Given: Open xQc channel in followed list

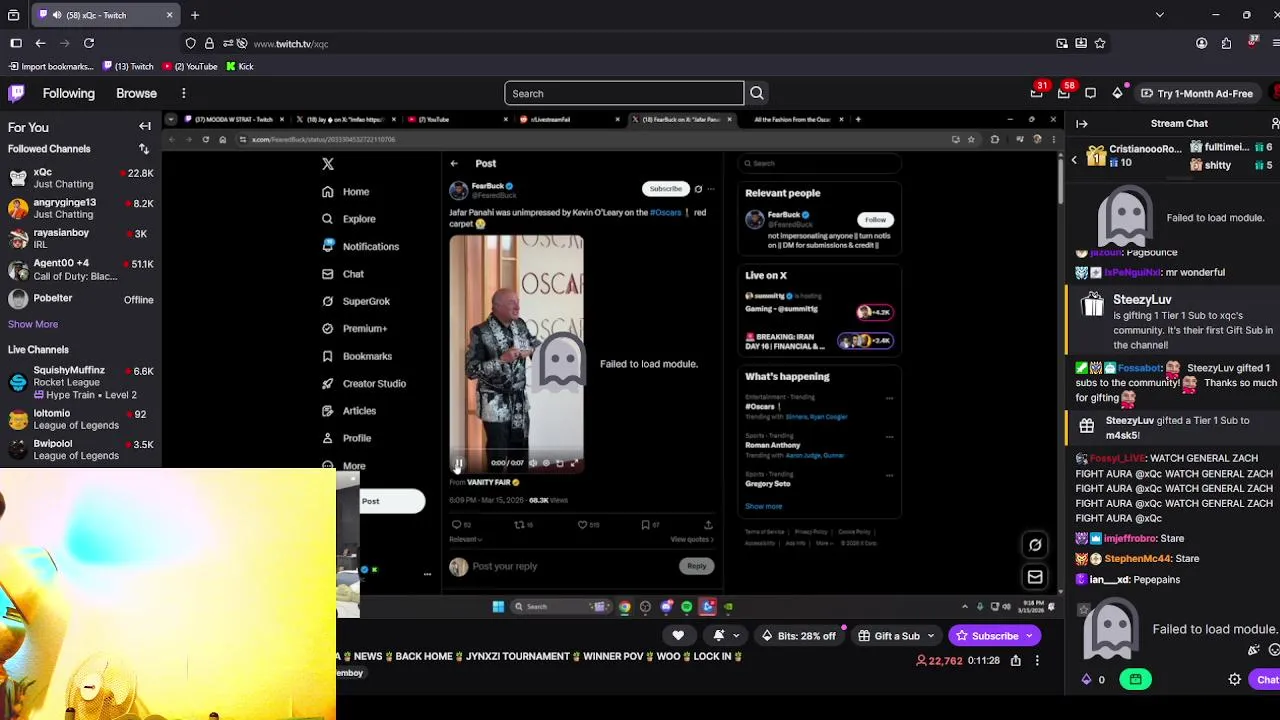Looking at the screenshot, I should [x=80, y=178].
